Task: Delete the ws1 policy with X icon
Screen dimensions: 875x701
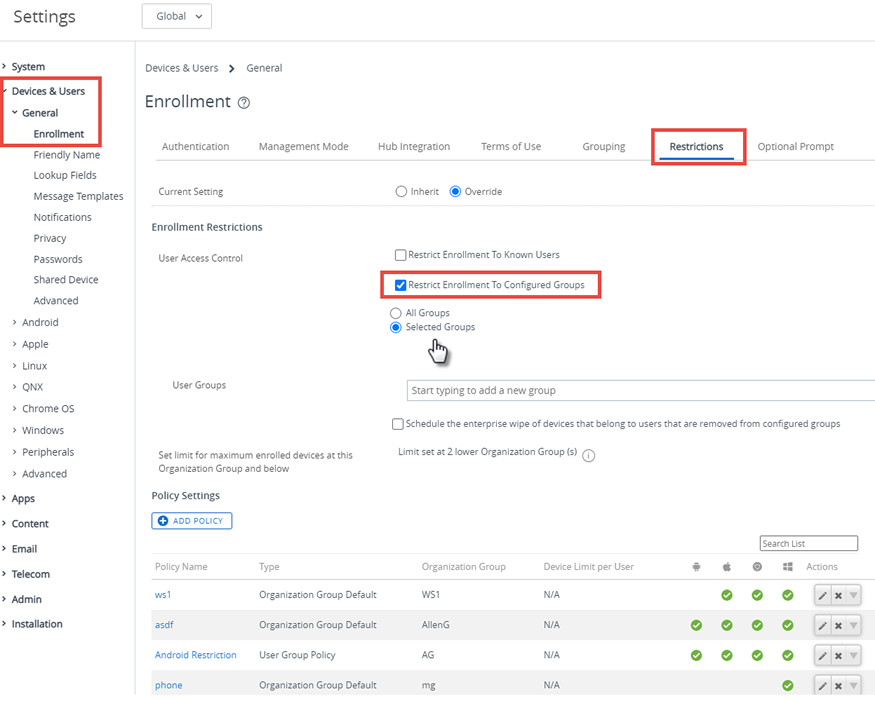Action: point(838,596)
